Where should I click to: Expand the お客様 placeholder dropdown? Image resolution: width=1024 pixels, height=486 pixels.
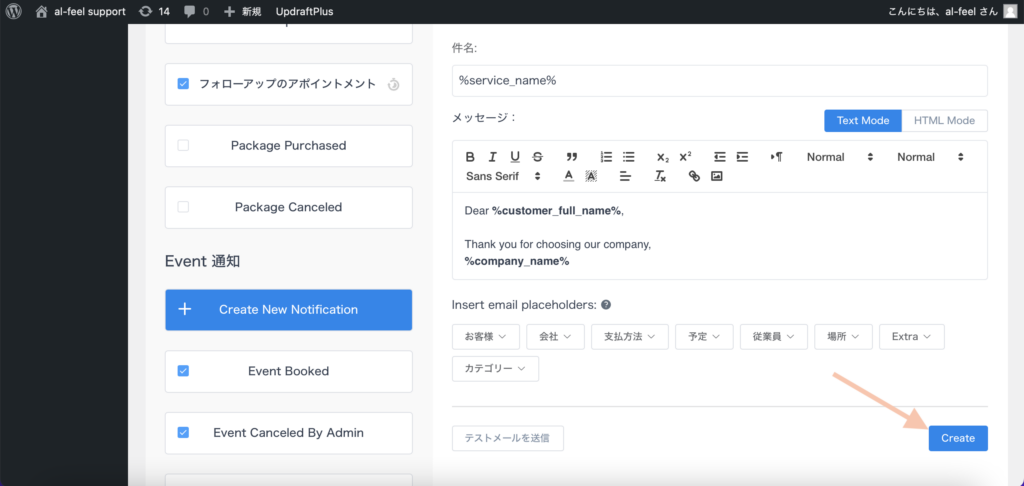point(486,337)
